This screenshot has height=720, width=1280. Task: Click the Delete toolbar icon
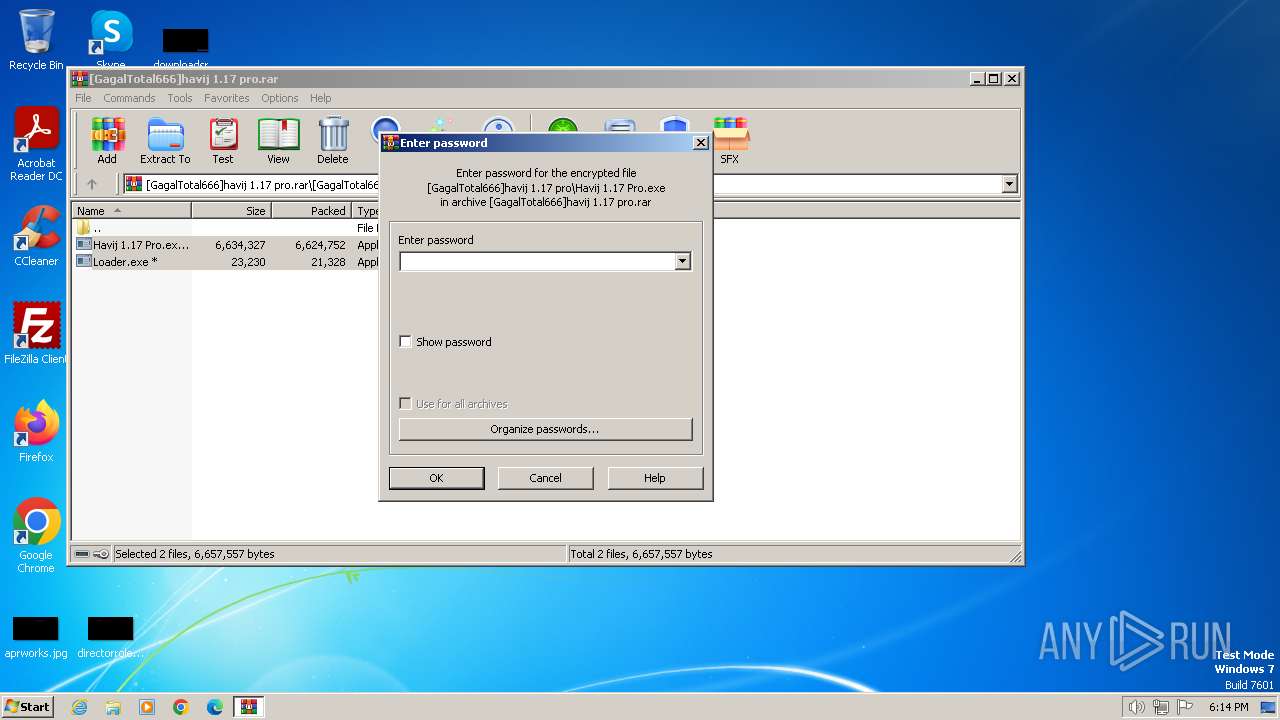click(333, 141)
